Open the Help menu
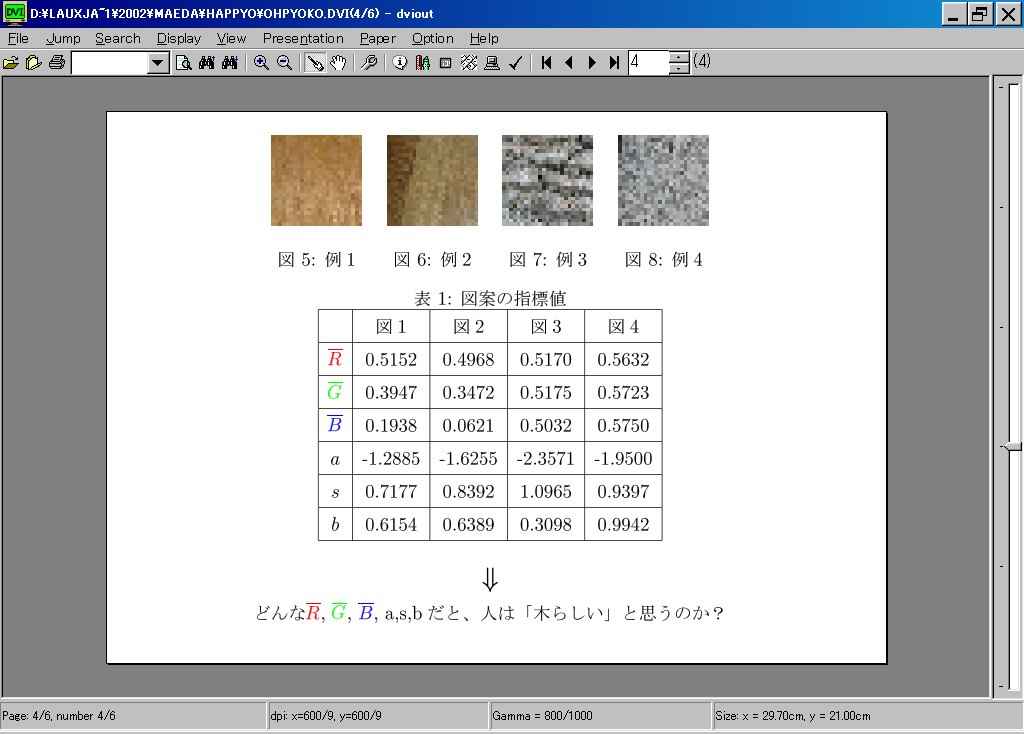1024x734 pixels. click(x=484, y=39)
